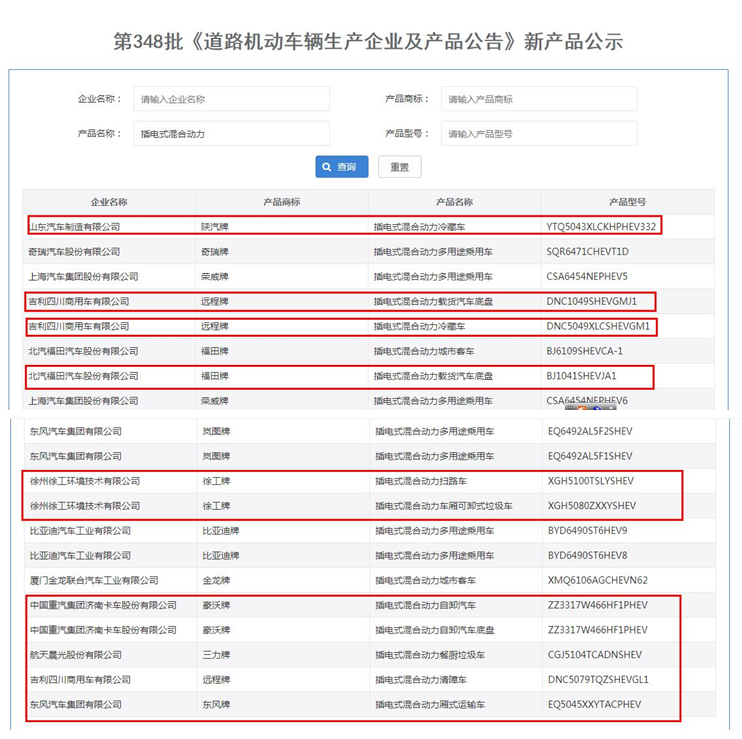Click the 产品名称 column header

[x=454, y=202]
